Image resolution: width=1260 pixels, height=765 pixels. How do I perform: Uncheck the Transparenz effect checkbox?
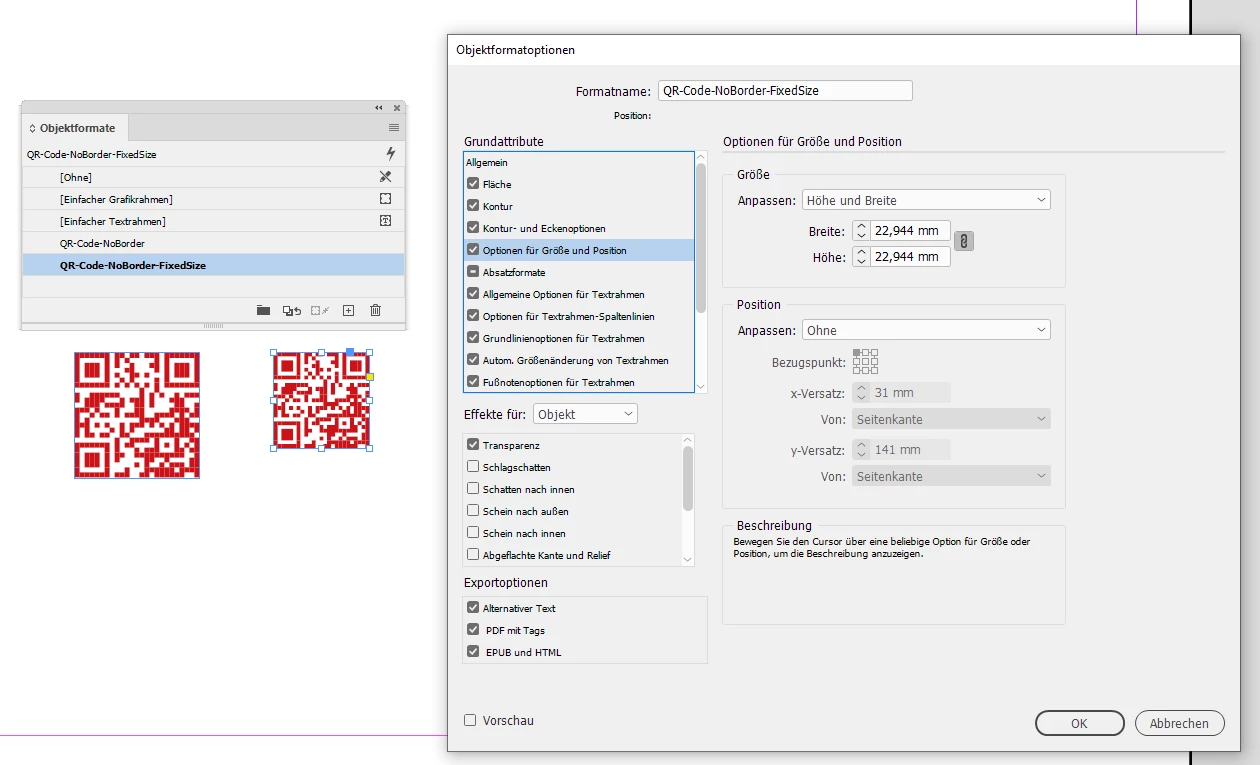point(473,445)
